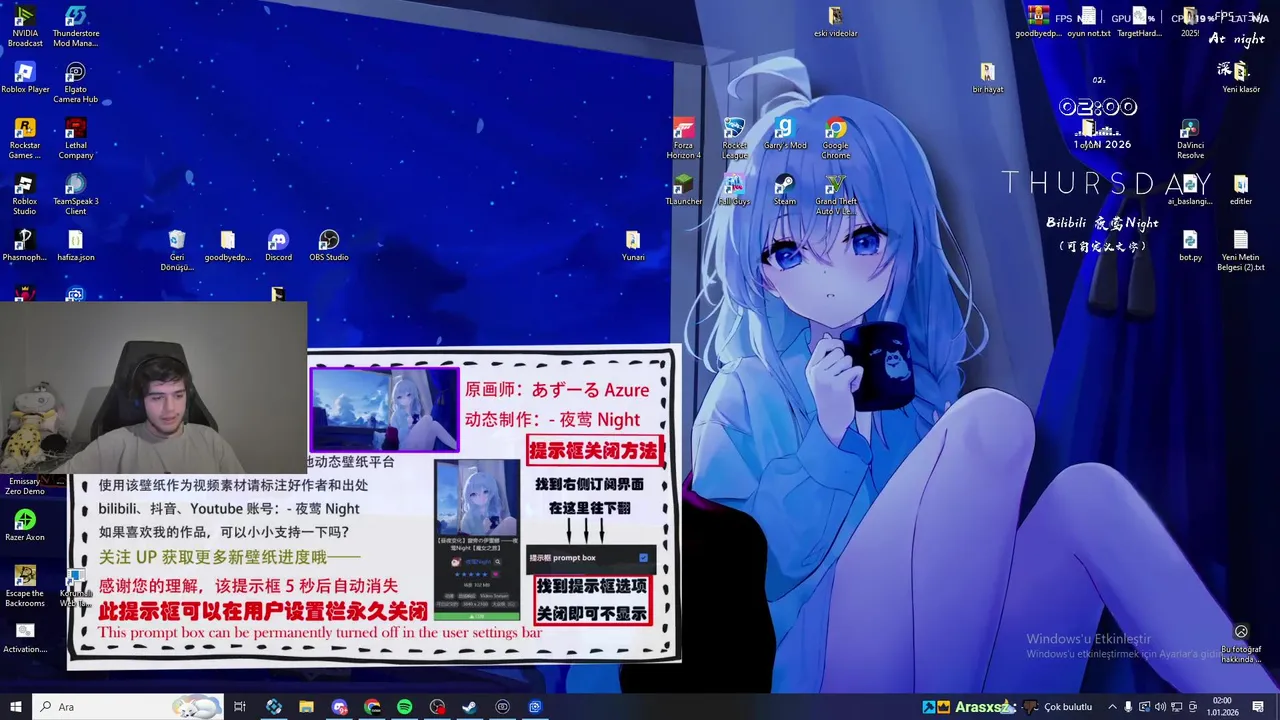Select TeamSpeak 3 Client desktop shortcut
This screenshot has width=1280, height=720.
click(x=76, y=194)
